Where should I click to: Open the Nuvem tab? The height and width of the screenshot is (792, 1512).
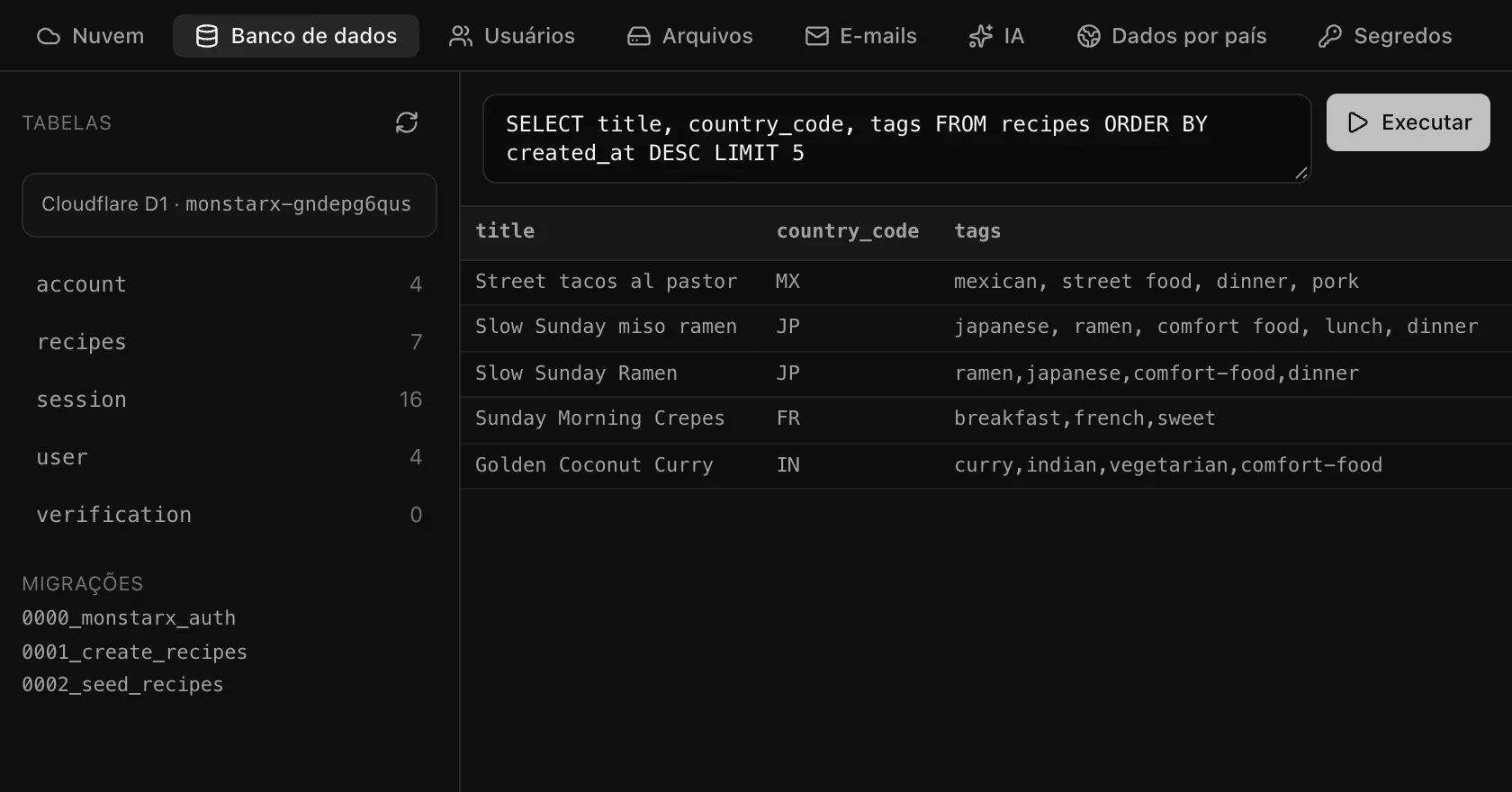click(x=90, y=36)
